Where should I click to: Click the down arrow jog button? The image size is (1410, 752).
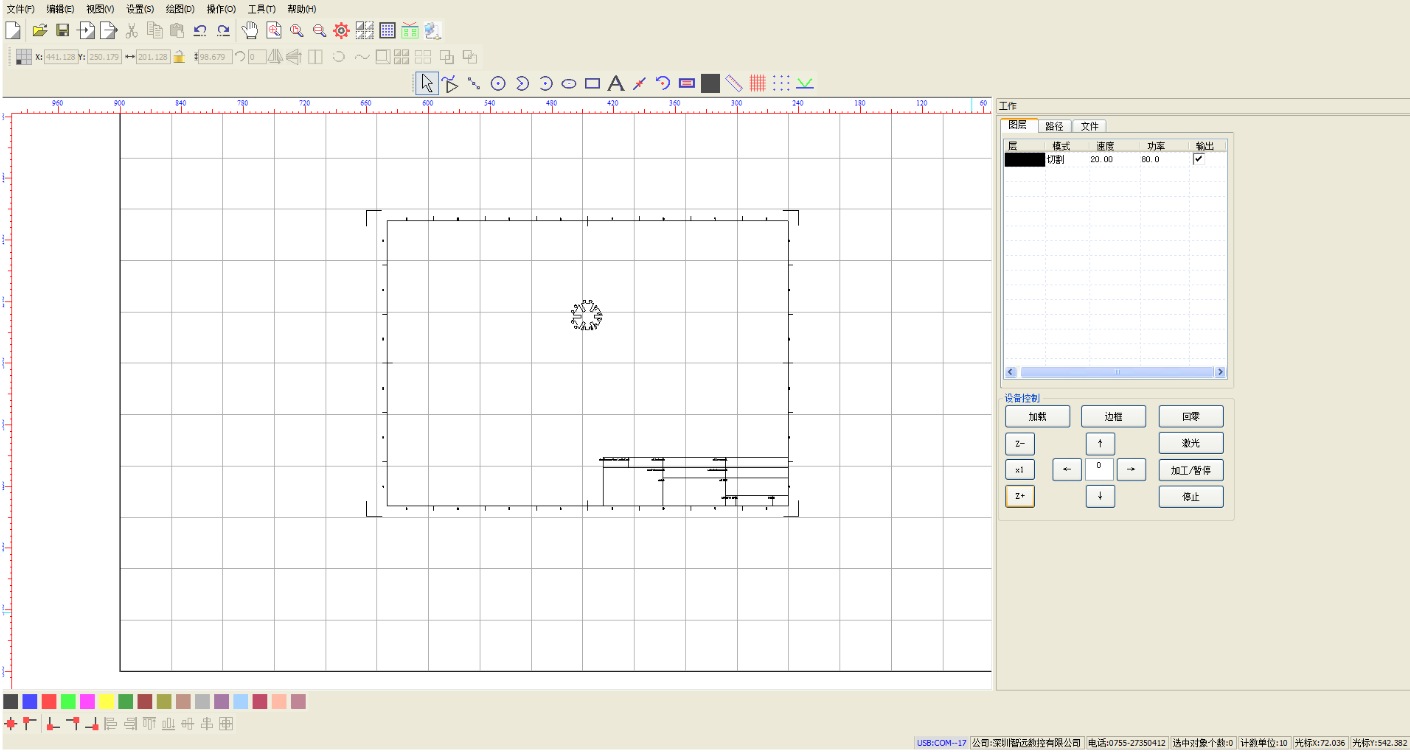pos(1100,496)
